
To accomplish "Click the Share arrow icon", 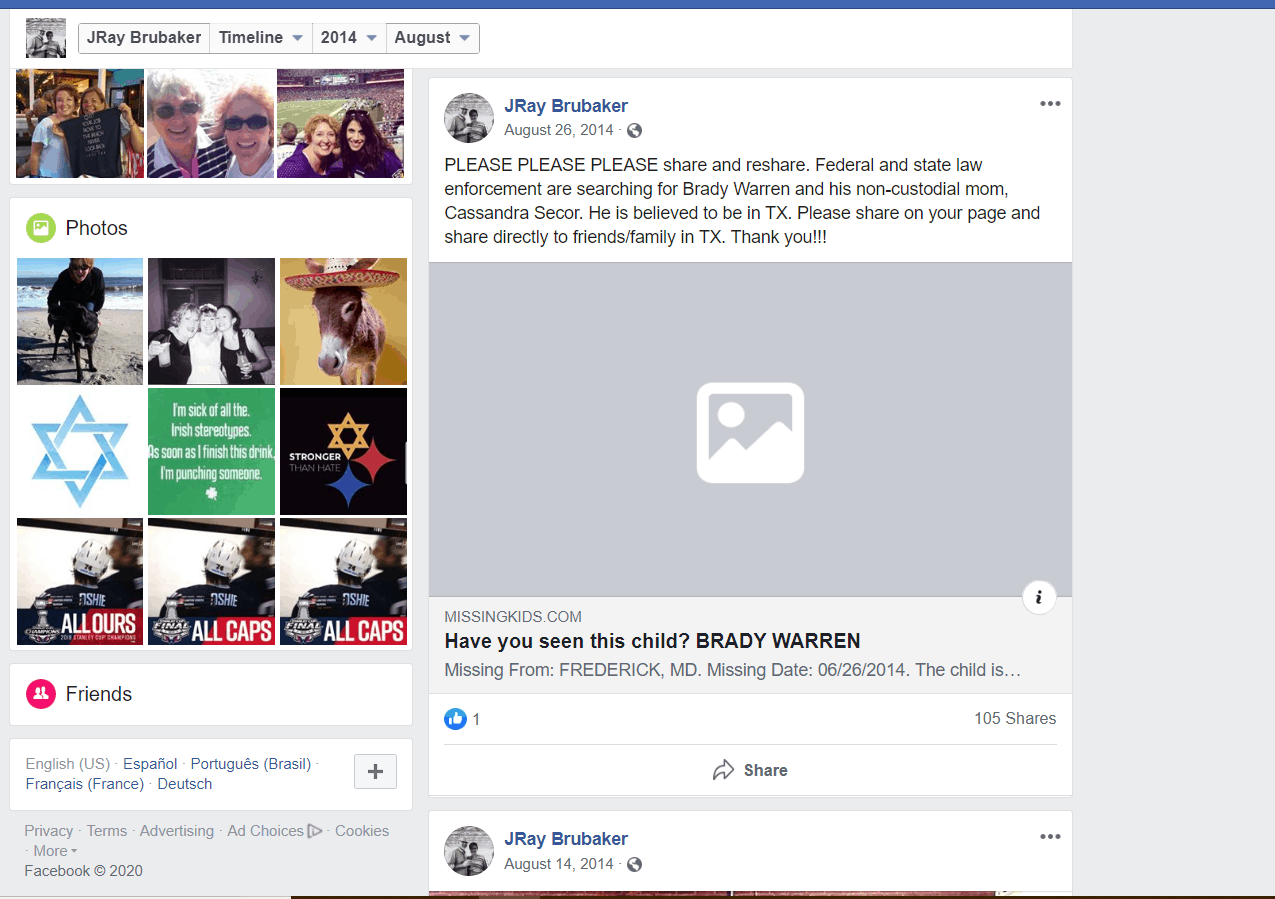I will point(723,770).
